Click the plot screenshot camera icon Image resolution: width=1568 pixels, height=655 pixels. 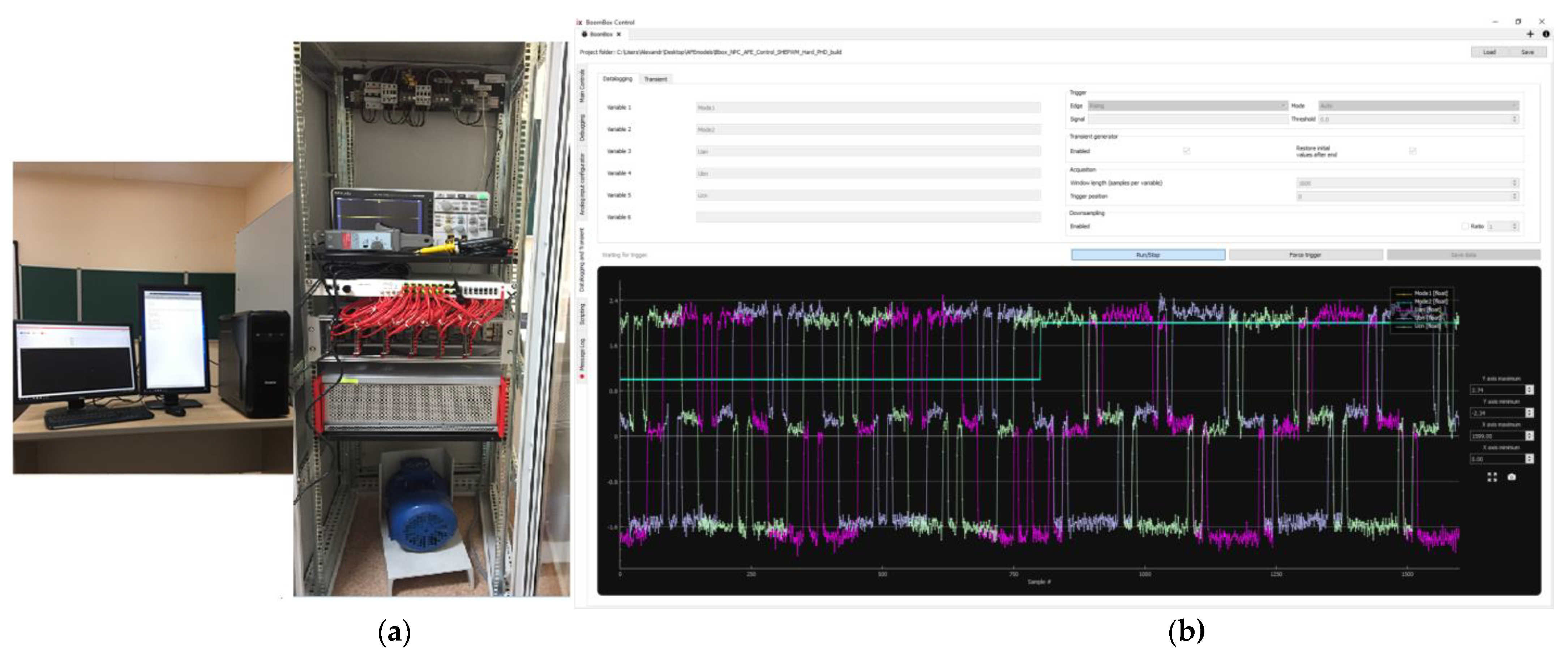click(x=1511, y=477)
